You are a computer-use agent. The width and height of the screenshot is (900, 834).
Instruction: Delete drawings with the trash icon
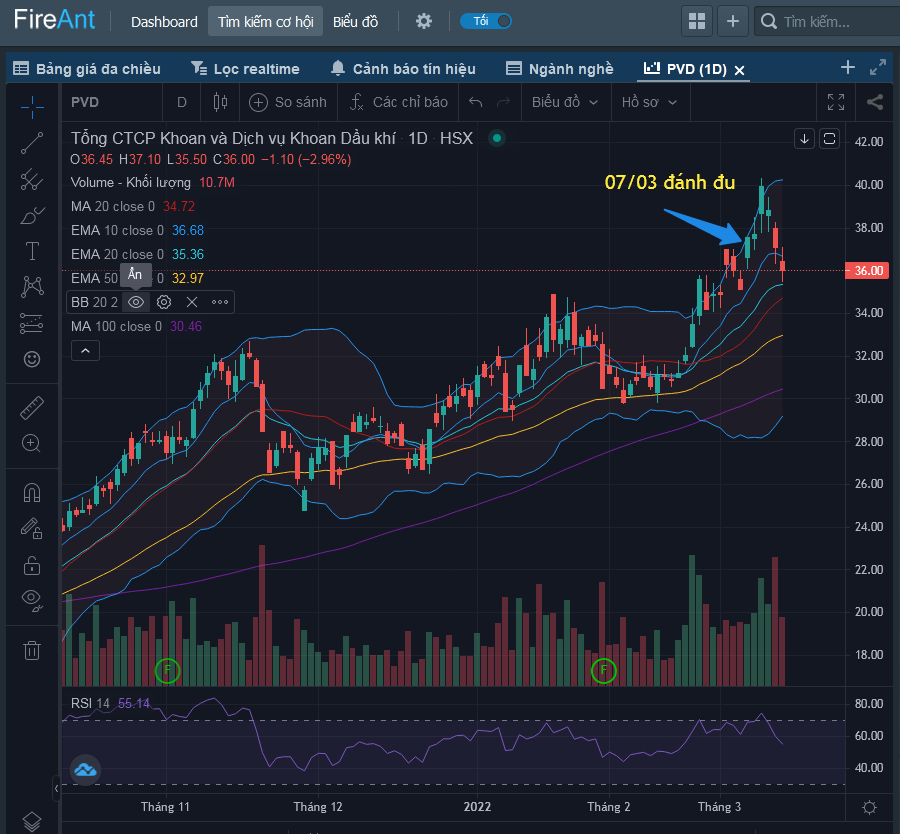coord(32,650)
